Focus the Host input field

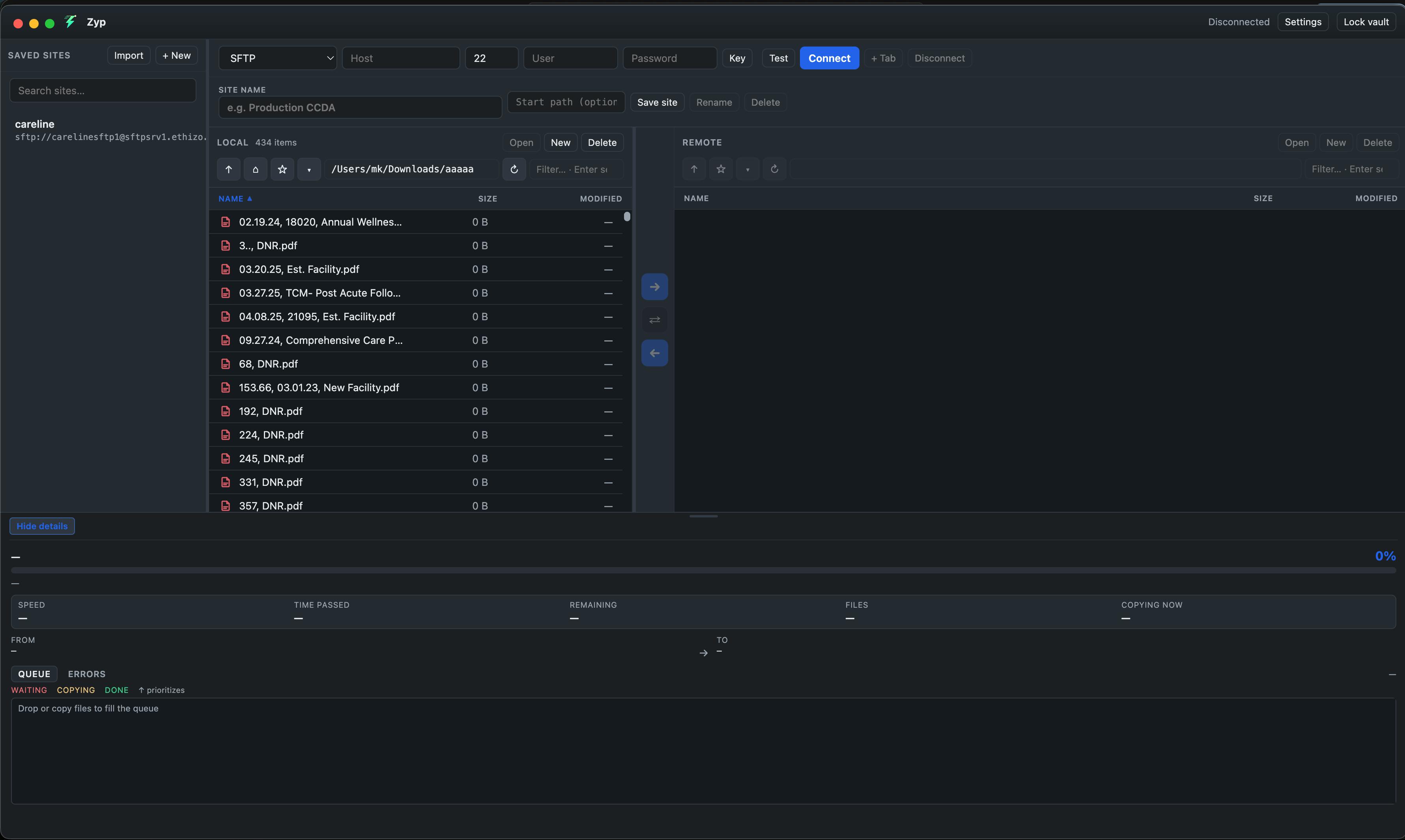tap(401, 58)
